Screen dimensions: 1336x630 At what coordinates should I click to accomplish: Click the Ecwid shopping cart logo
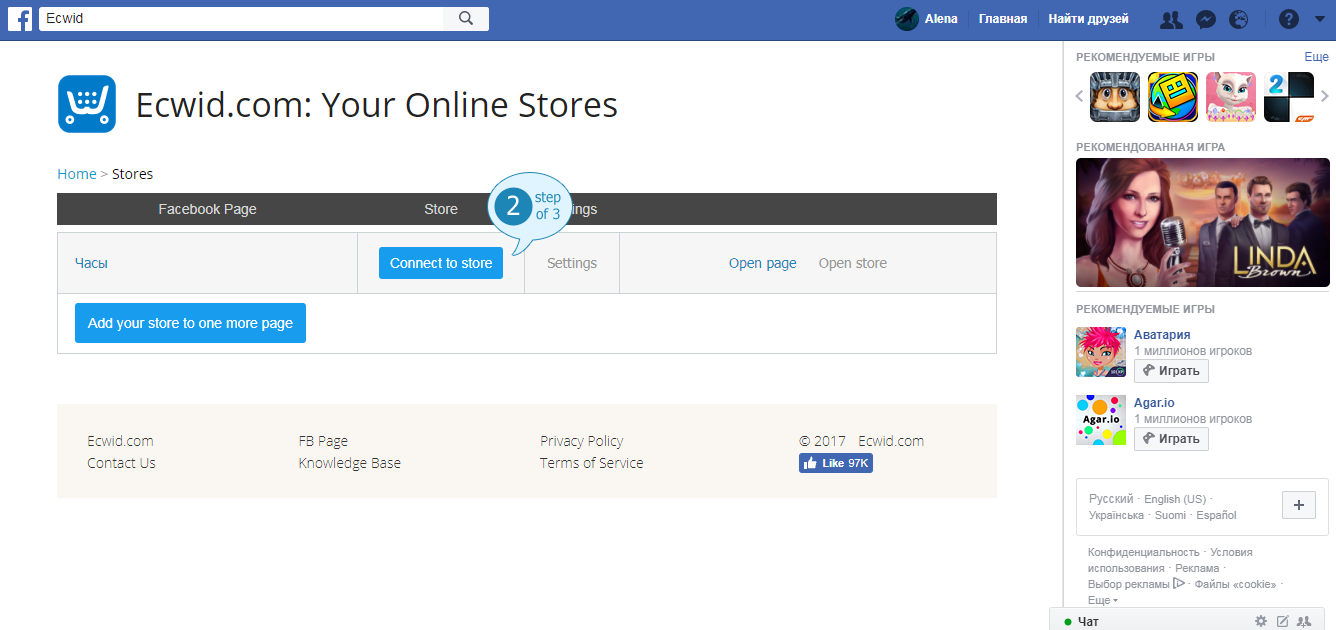pyautogui.click(x=87, y=104)
